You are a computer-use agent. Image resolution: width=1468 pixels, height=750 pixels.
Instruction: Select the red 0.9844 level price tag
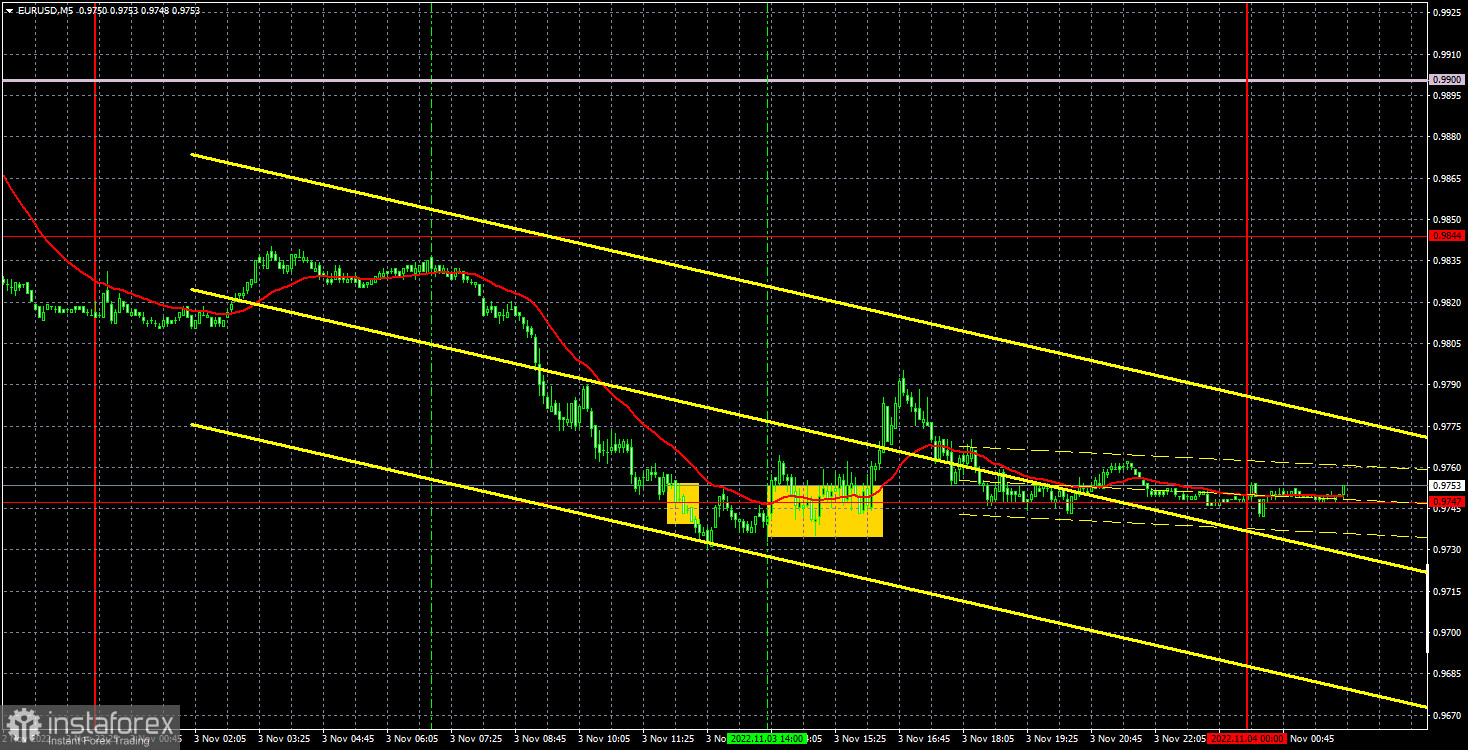tap(1447, 236)
